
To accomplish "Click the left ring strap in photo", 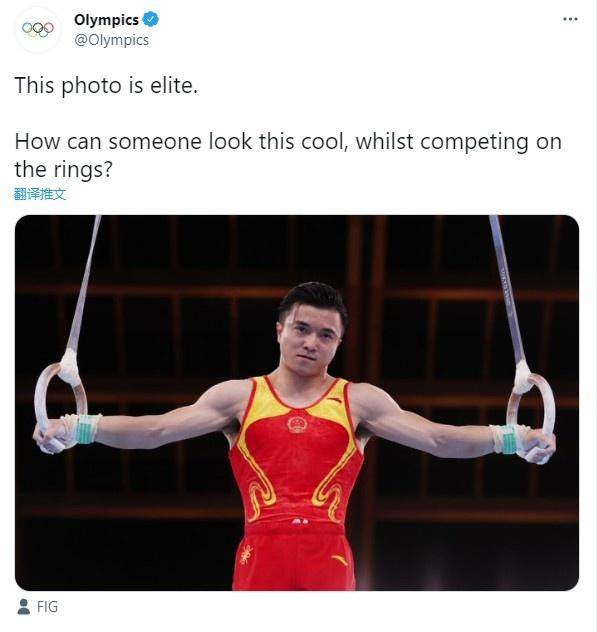I will 84,284.
